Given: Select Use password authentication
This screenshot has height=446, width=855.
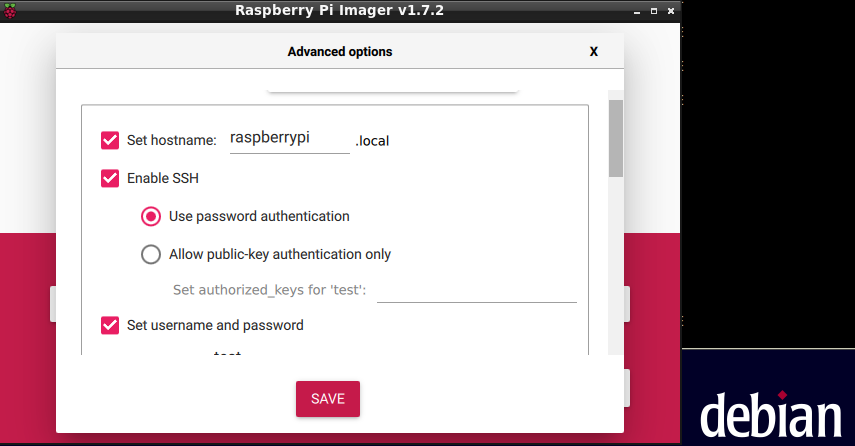Looking at the screenshot, I should pyautogui.click(x=151, y=216).
